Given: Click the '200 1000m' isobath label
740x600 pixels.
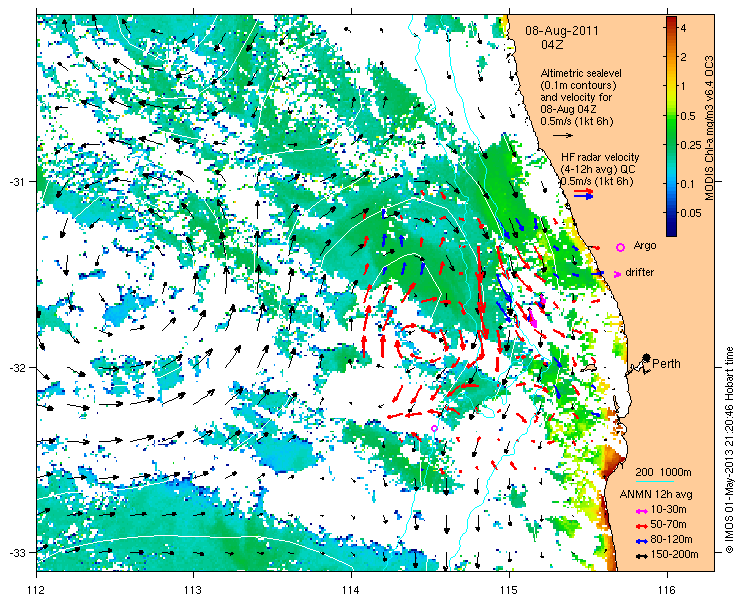Looking at the screenshot, I should click(663, 473).
